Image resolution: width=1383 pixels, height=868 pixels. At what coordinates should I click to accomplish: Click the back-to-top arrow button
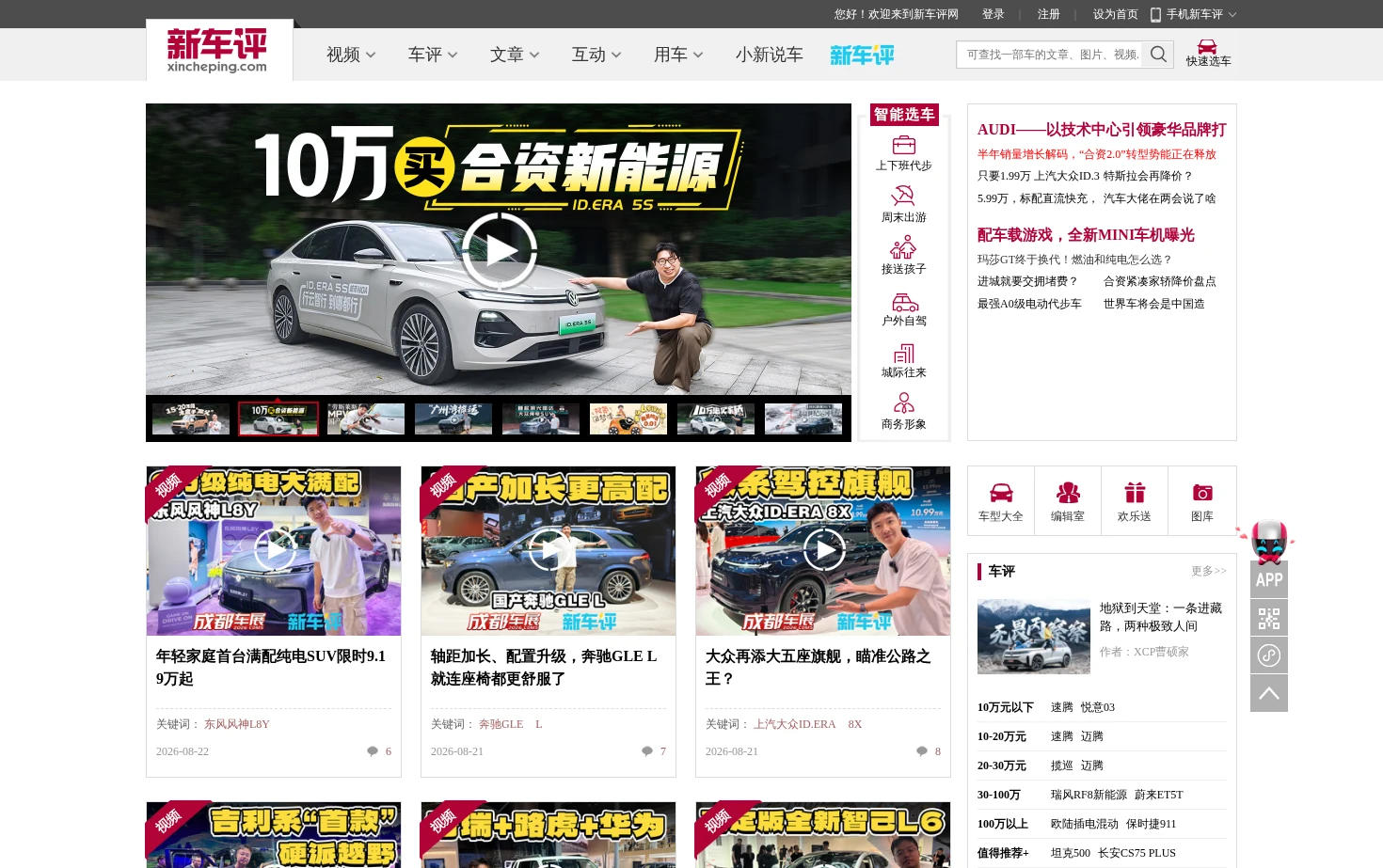tap(1269, 693)
